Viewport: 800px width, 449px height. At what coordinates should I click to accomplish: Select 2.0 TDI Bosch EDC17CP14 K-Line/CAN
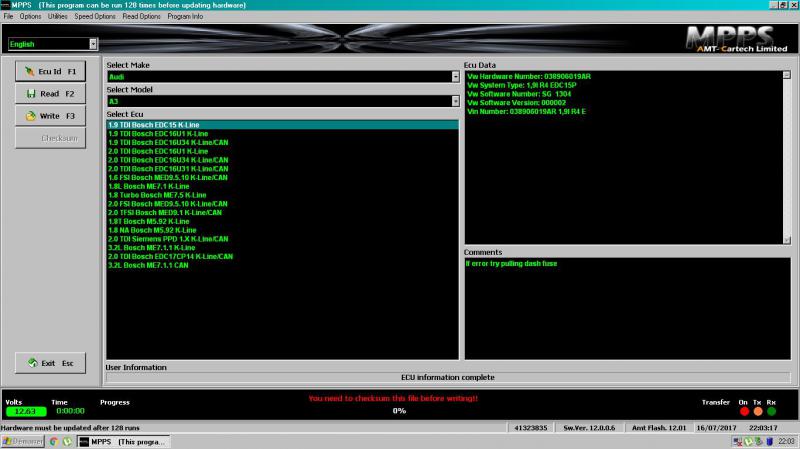tap(283, 256)
